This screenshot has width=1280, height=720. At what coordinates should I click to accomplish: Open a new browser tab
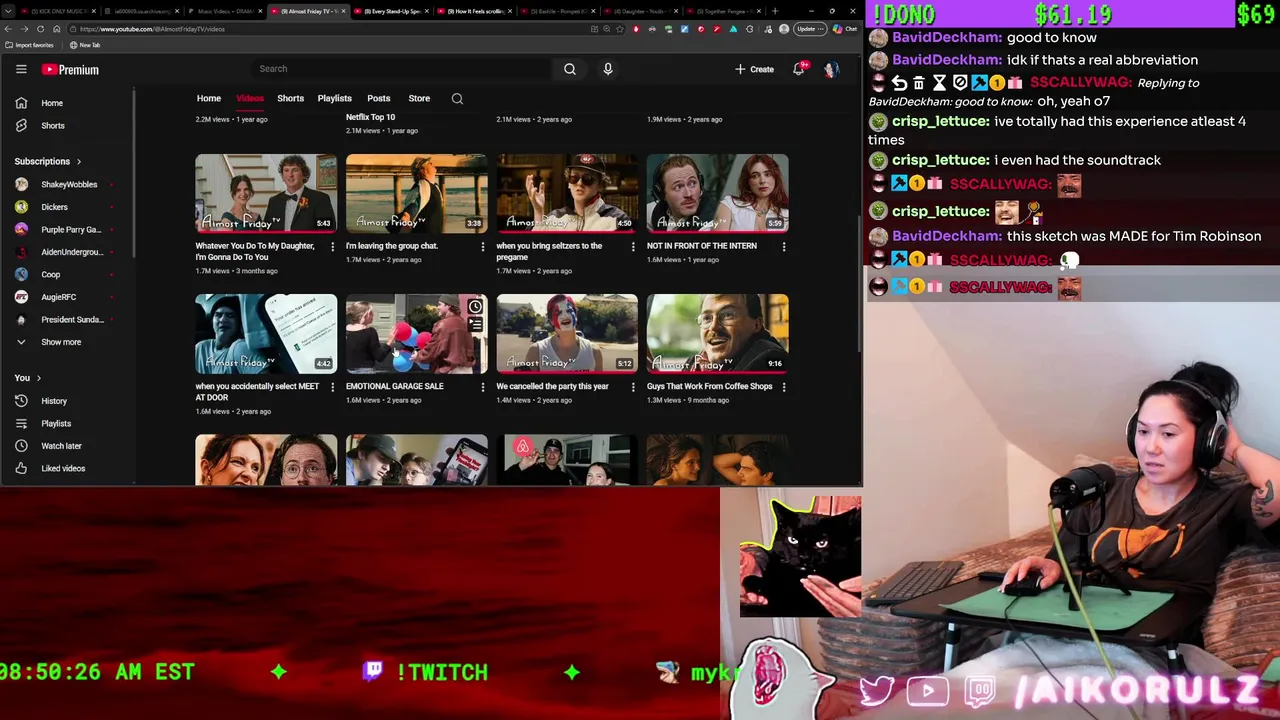pyautogui.click(x=775, y=11)
